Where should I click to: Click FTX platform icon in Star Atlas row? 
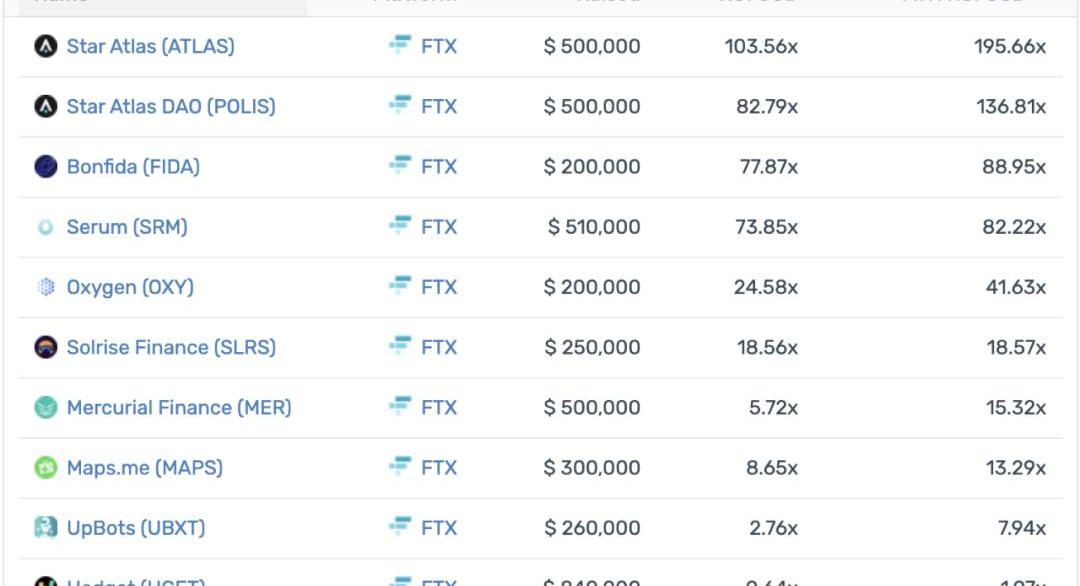click(400, 46)
